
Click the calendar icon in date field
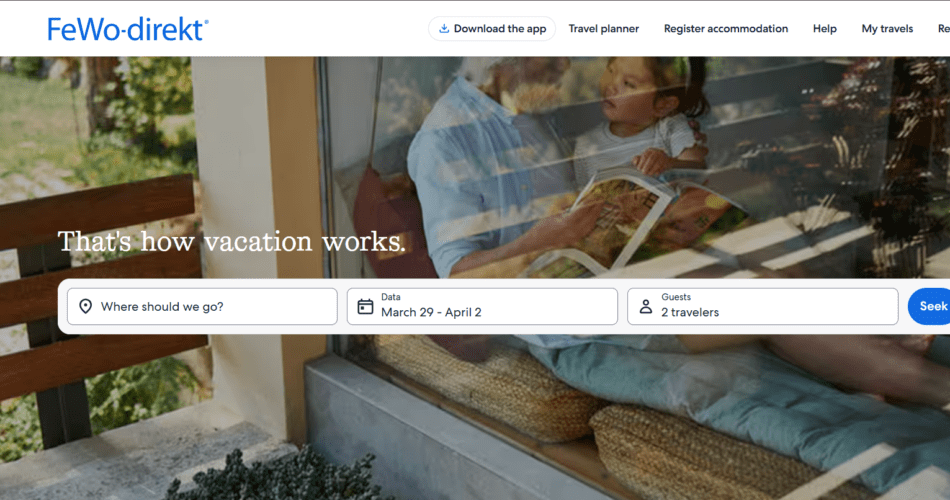point(365,307)
